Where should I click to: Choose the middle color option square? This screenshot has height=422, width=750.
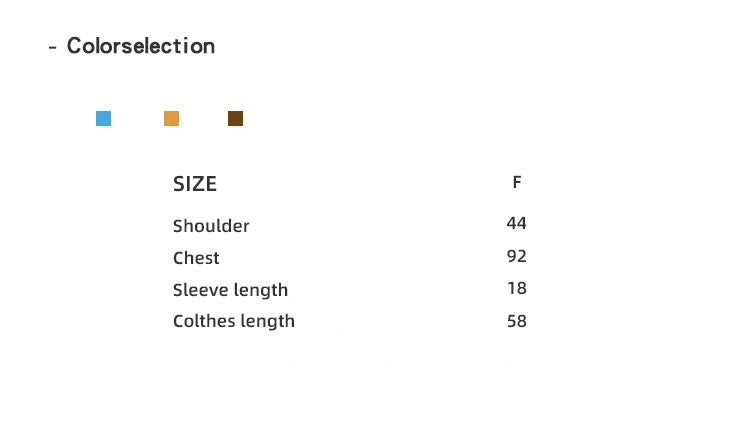pyautogui.click(x=171, y=119)
